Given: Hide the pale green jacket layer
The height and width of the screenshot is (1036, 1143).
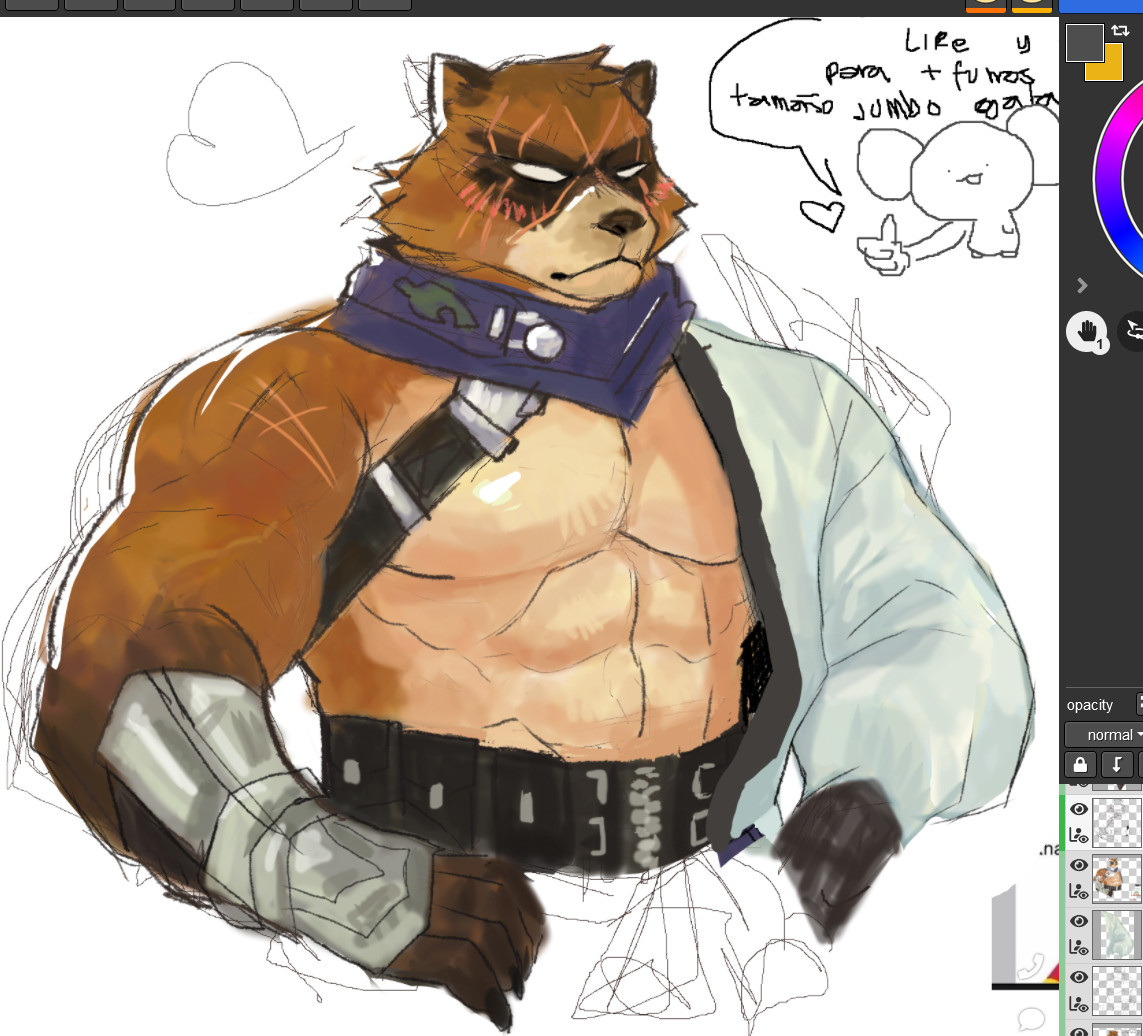Looking at the screenshot, I should coord(1078,921).
